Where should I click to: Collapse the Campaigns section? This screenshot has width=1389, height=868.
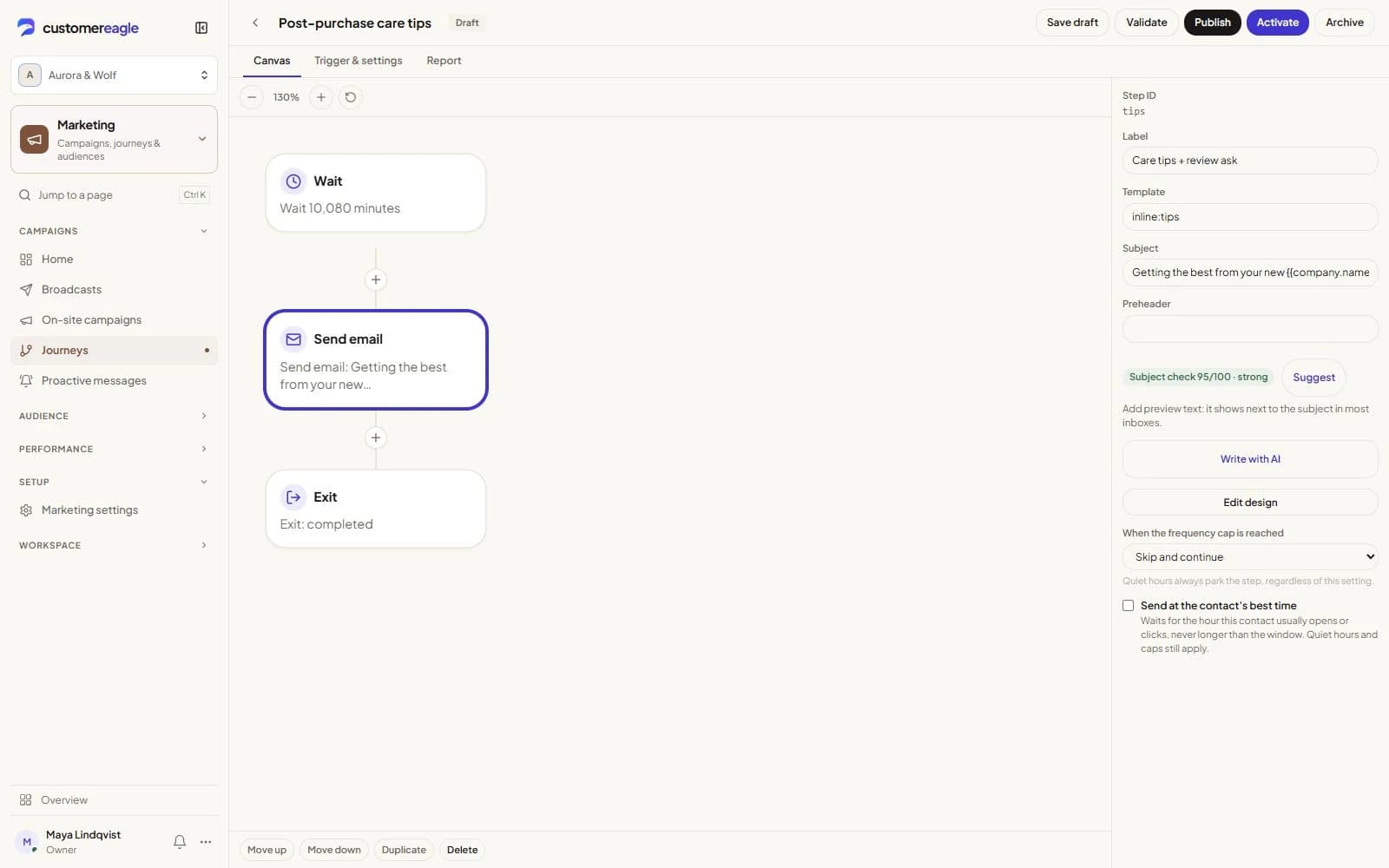pos(114,231)
